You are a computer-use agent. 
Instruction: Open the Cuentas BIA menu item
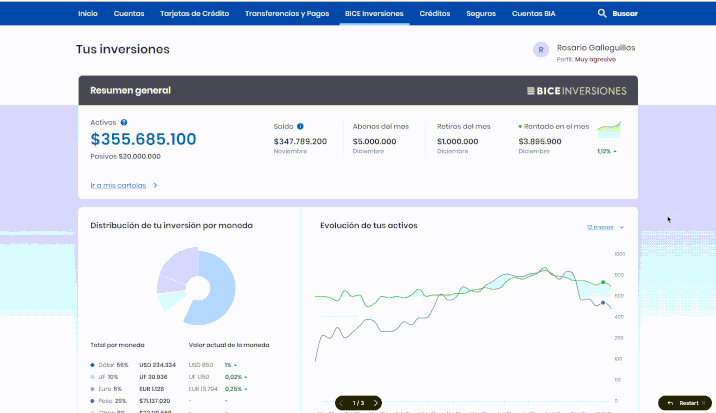point(533,14)
